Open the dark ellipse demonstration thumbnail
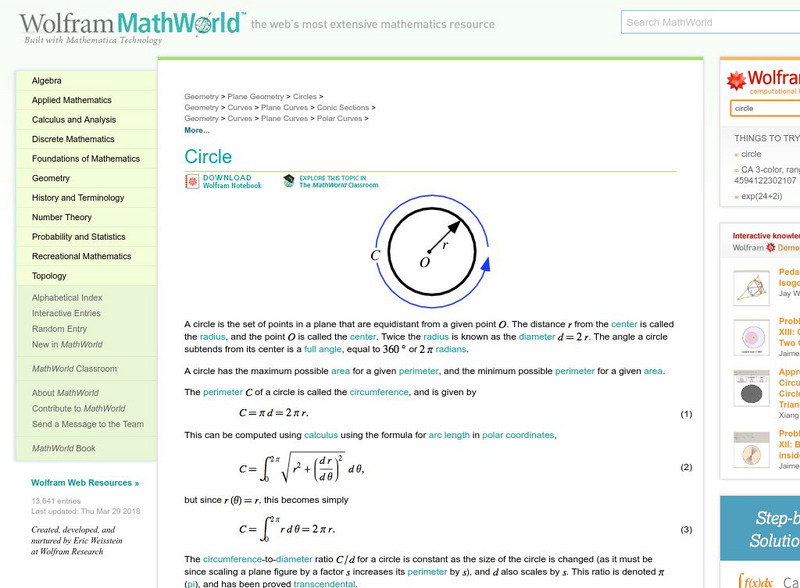 click(x=751, y=388)
